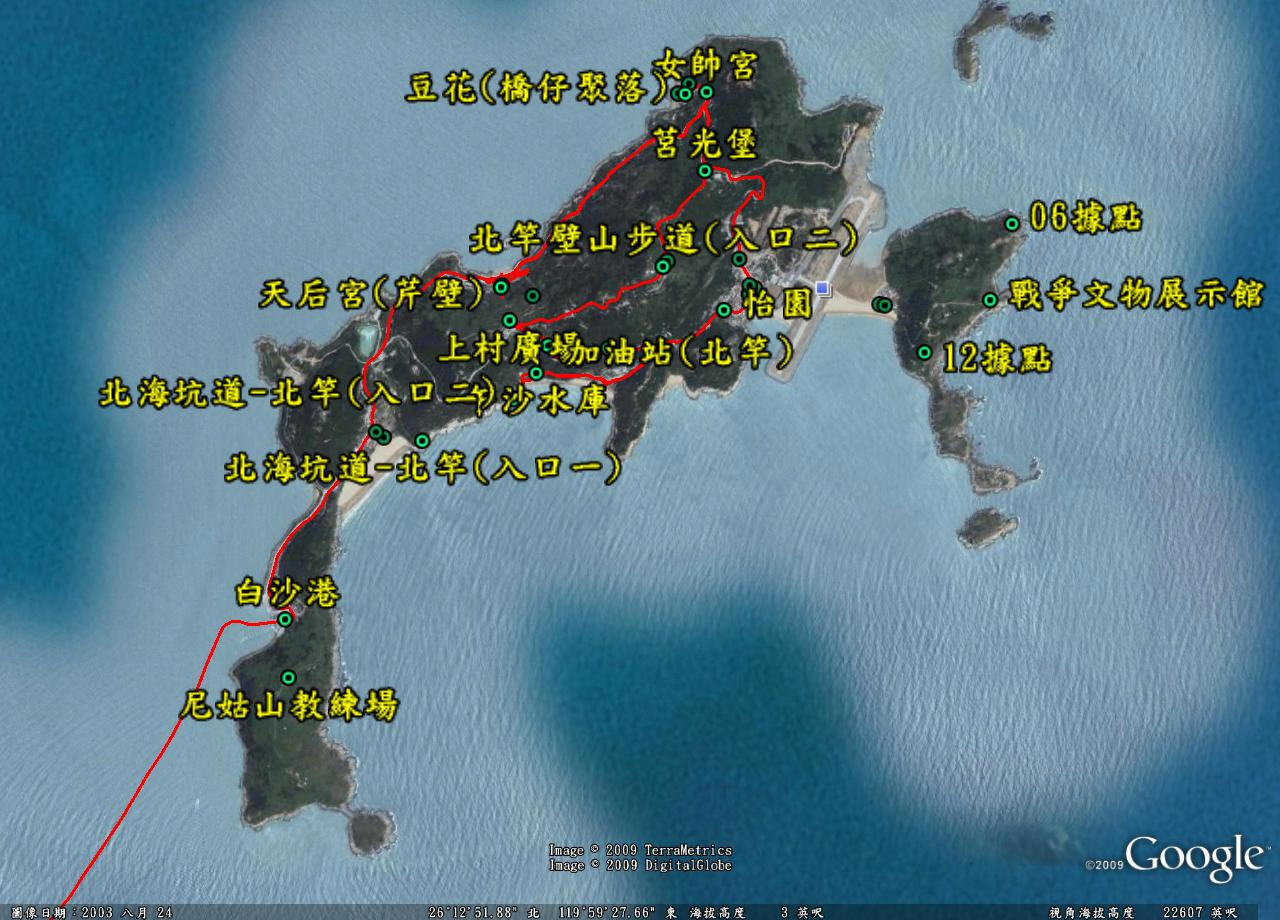1280x920 pixels.
Task: Click the 女帥宮 placemark marker
Action: (706, 92)
